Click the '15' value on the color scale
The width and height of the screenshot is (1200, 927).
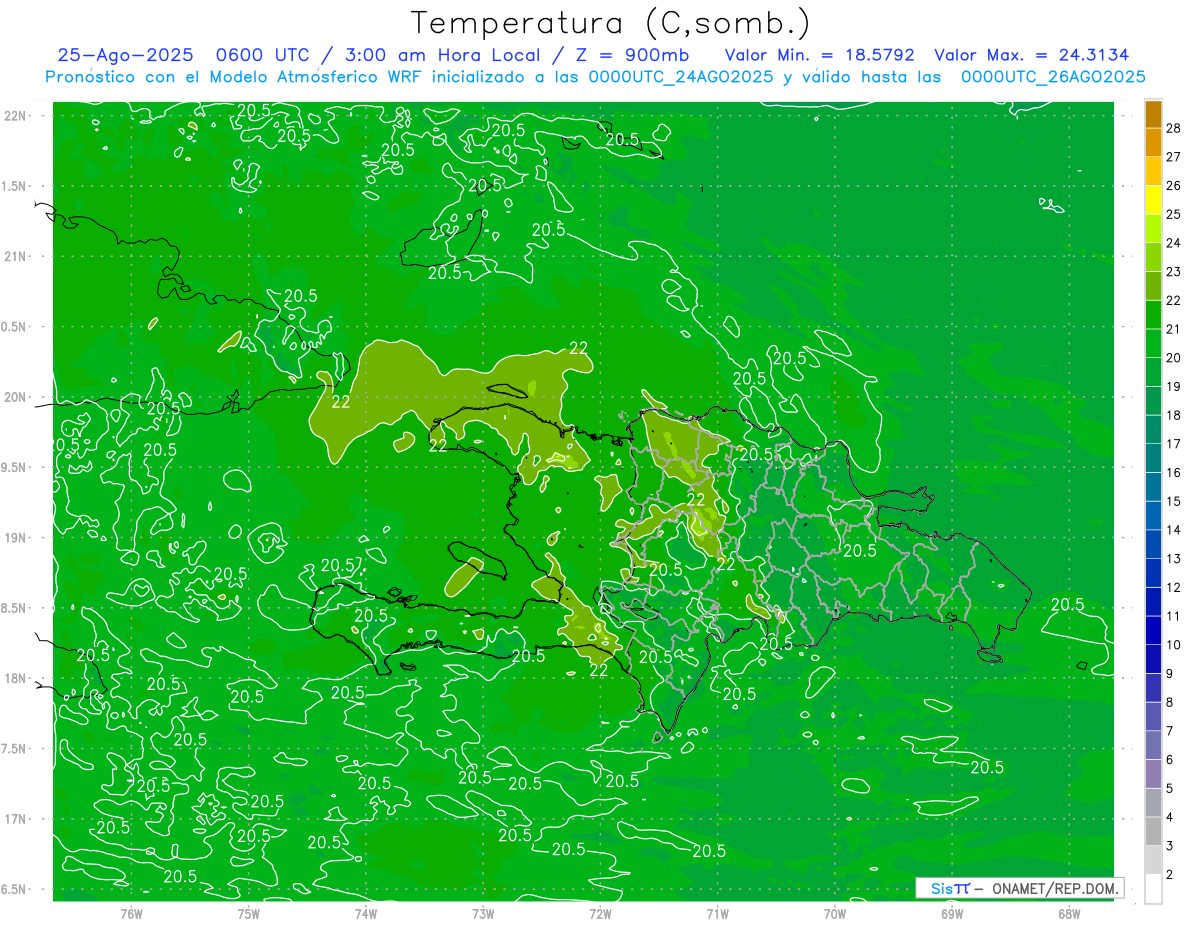click(1173, 501)
